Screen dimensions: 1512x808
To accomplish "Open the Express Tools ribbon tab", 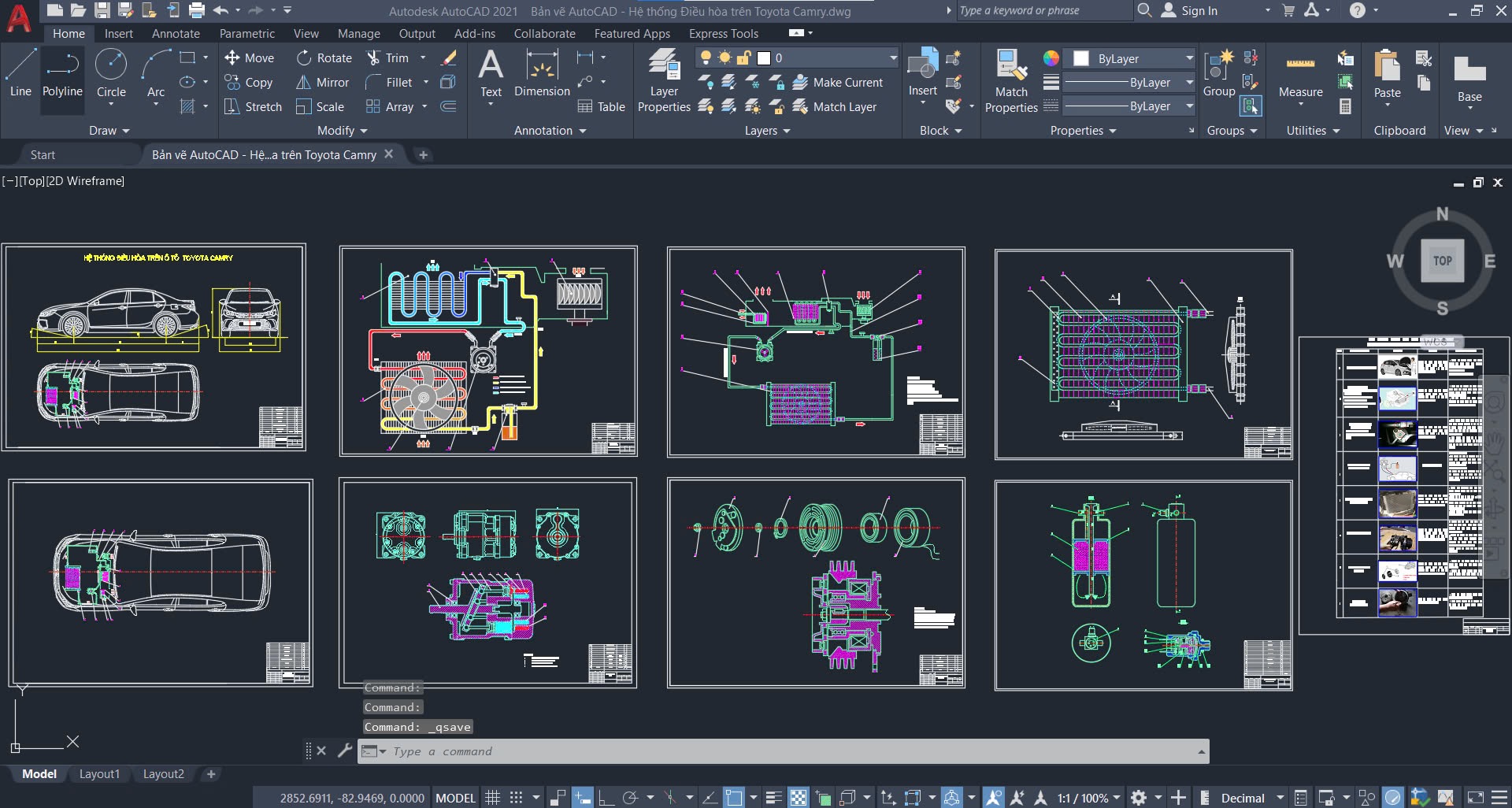I will [x=723, y=33].
